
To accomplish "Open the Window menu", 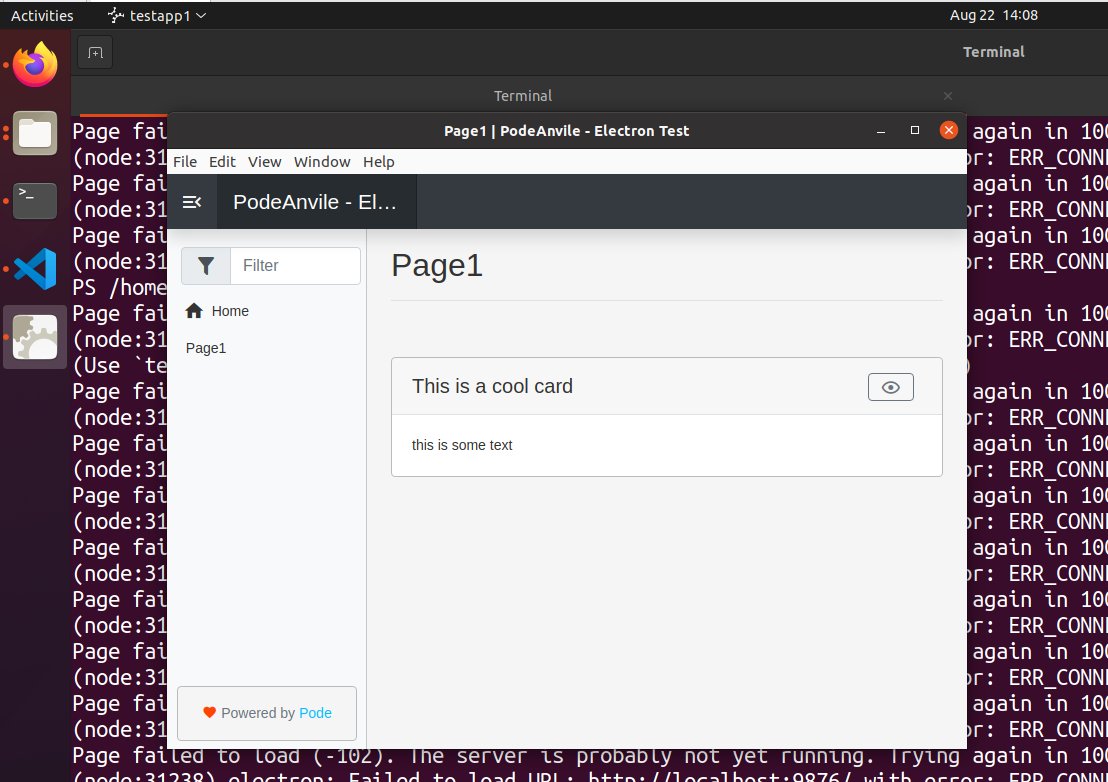I will click(x=322, y=161).
